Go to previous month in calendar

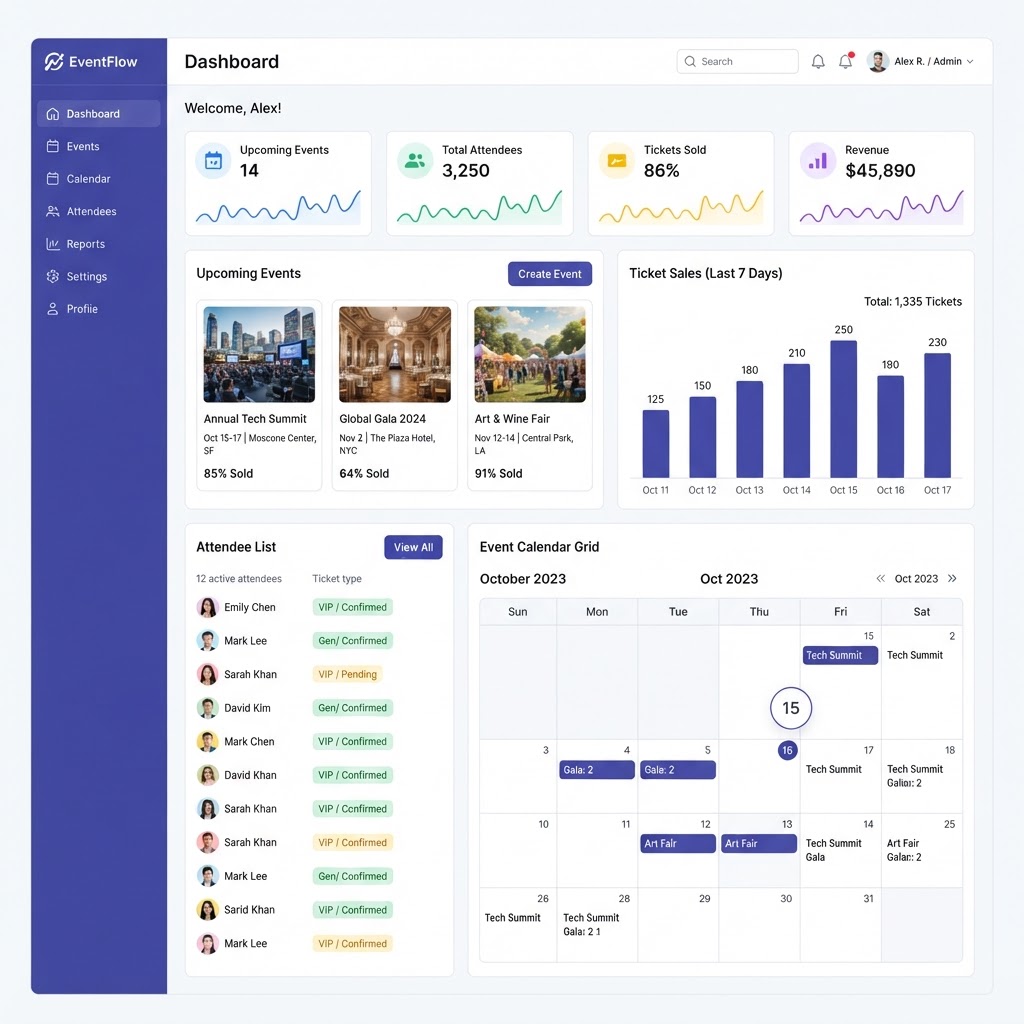coord(880,579)
